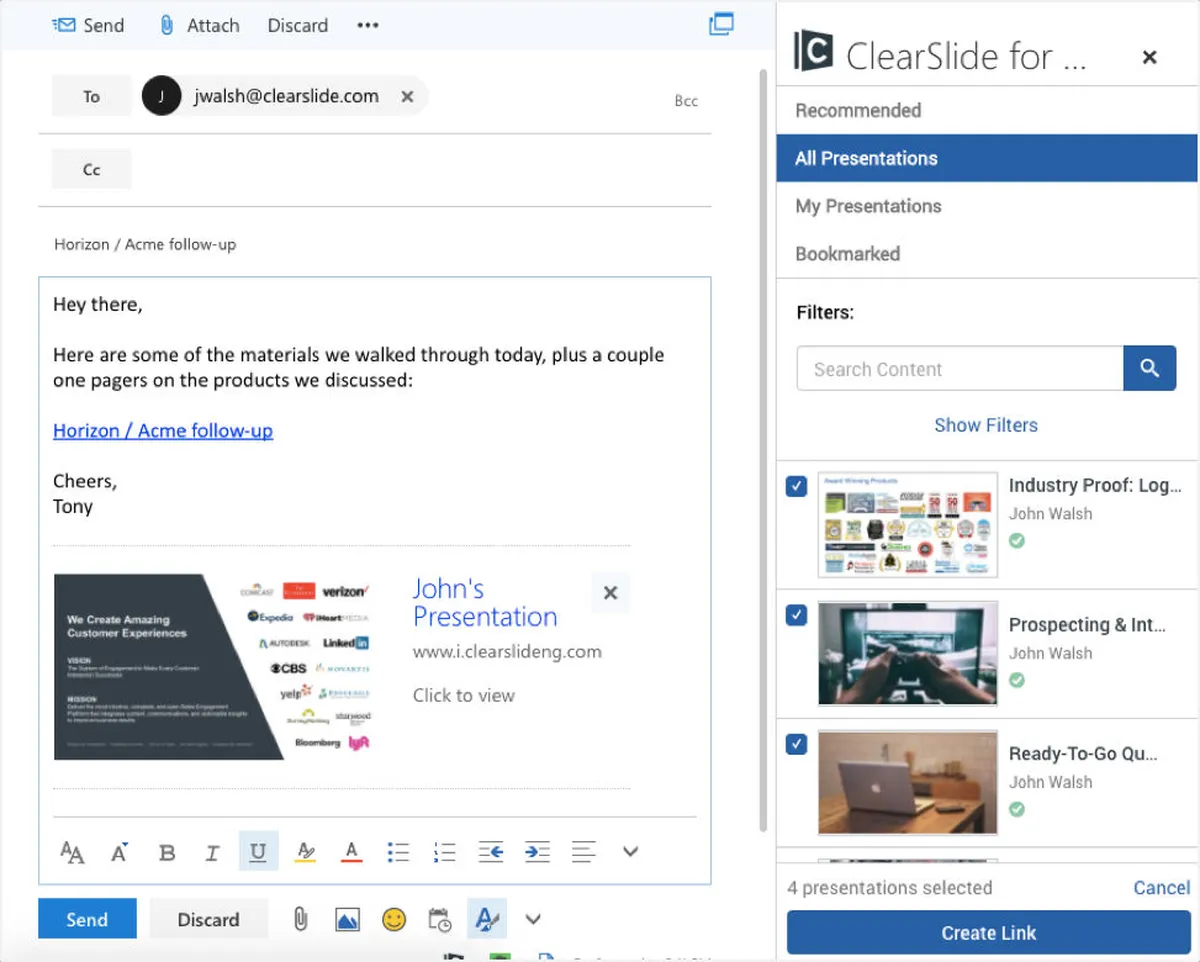
Task: Open more send options chevron beside pen icon
Action: (533, 919)
